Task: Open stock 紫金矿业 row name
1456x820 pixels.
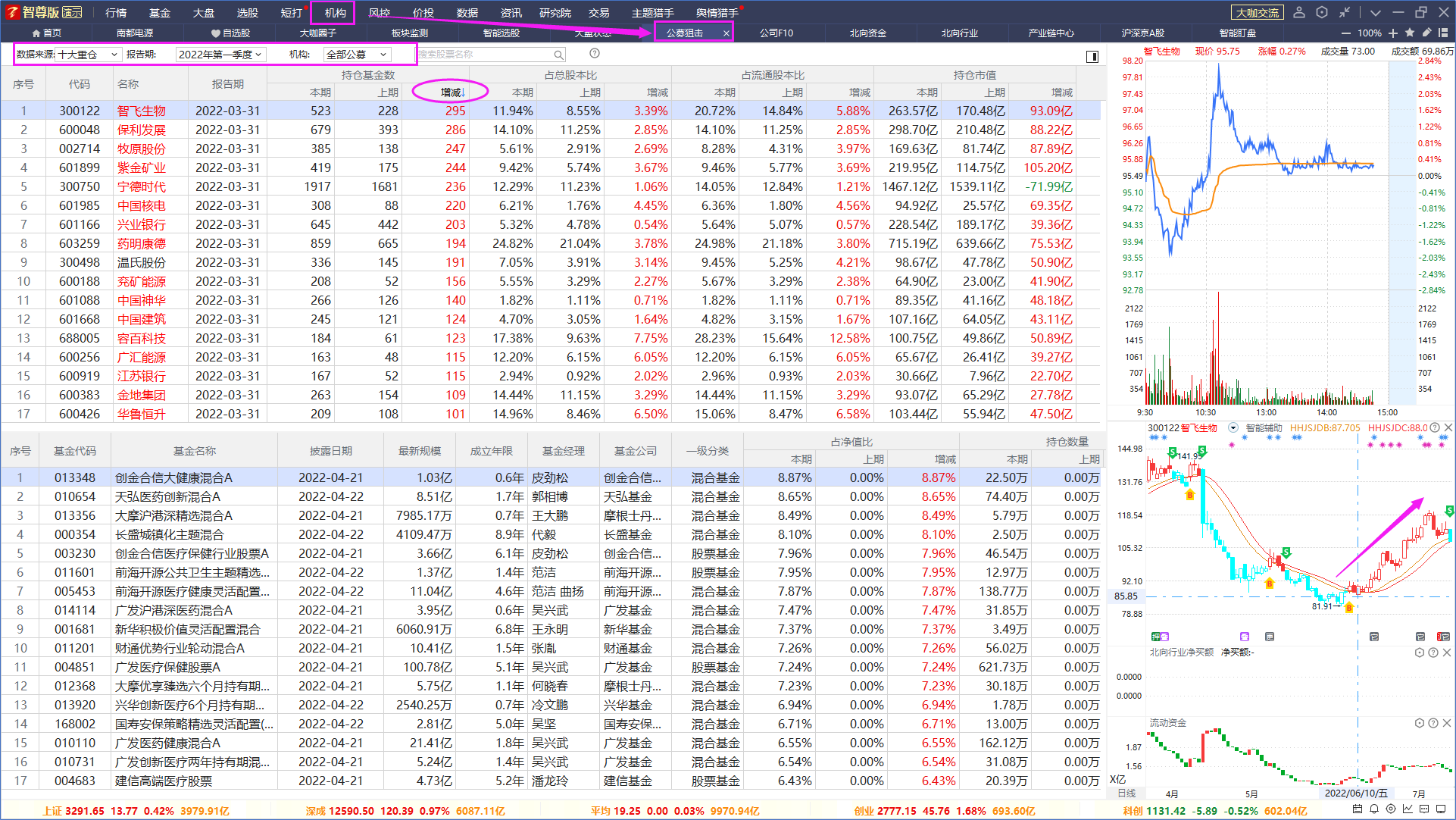Action: tap(142, 167)
